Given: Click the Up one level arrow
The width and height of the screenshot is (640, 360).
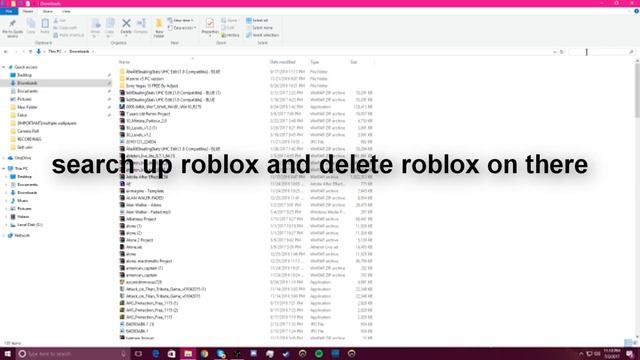Looking at the screenshot, I should click(x=30, y=52).
